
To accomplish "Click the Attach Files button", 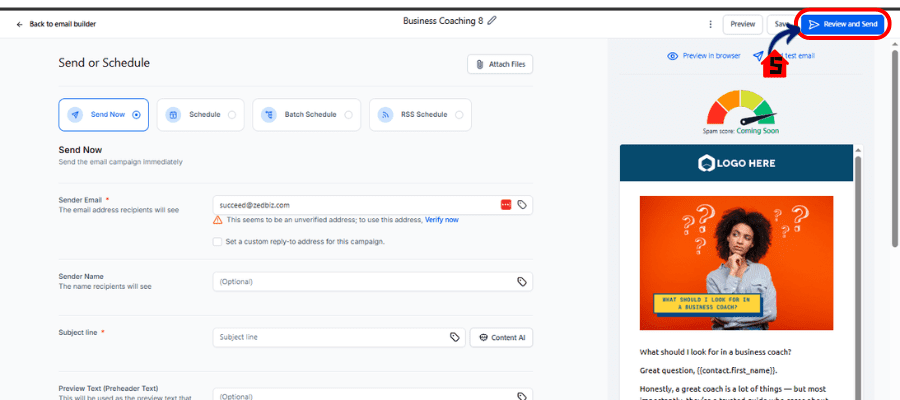I will point(500,64).
